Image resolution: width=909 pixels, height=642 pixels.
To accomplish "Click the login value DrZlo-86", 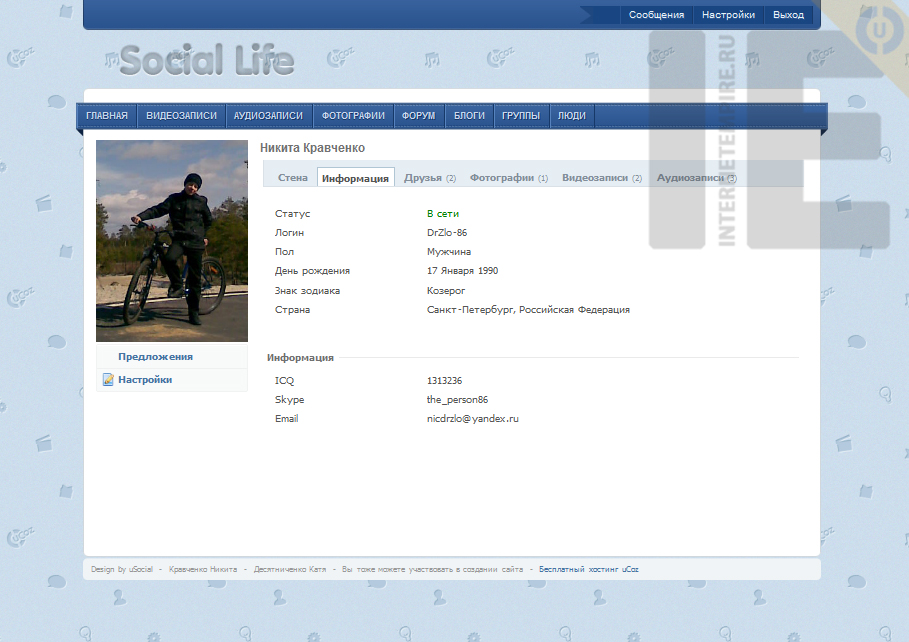I will point(447,233).
